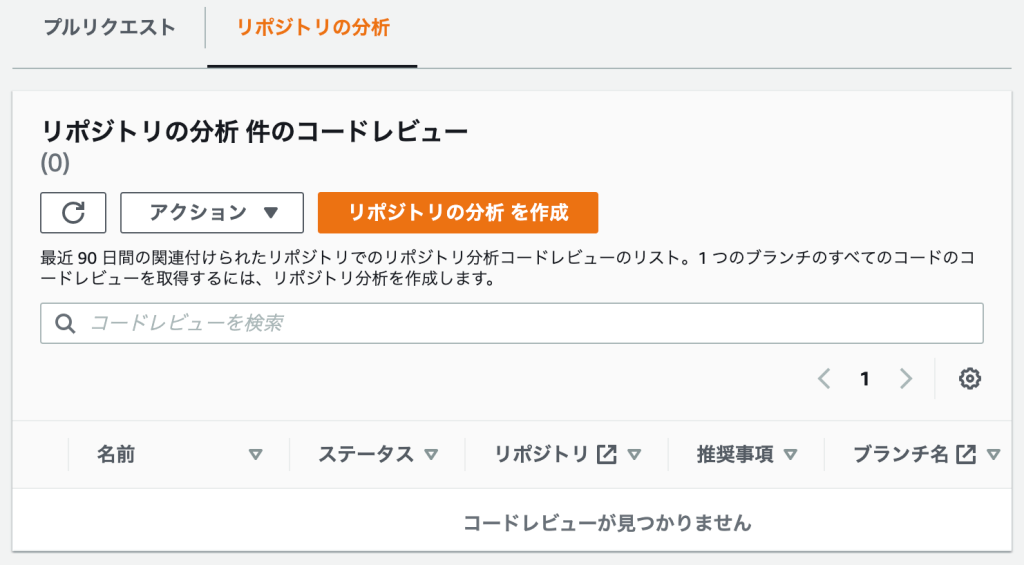Go to previous page with left chevron
The height and width of the screenshot is (565, 1024).
824,379
